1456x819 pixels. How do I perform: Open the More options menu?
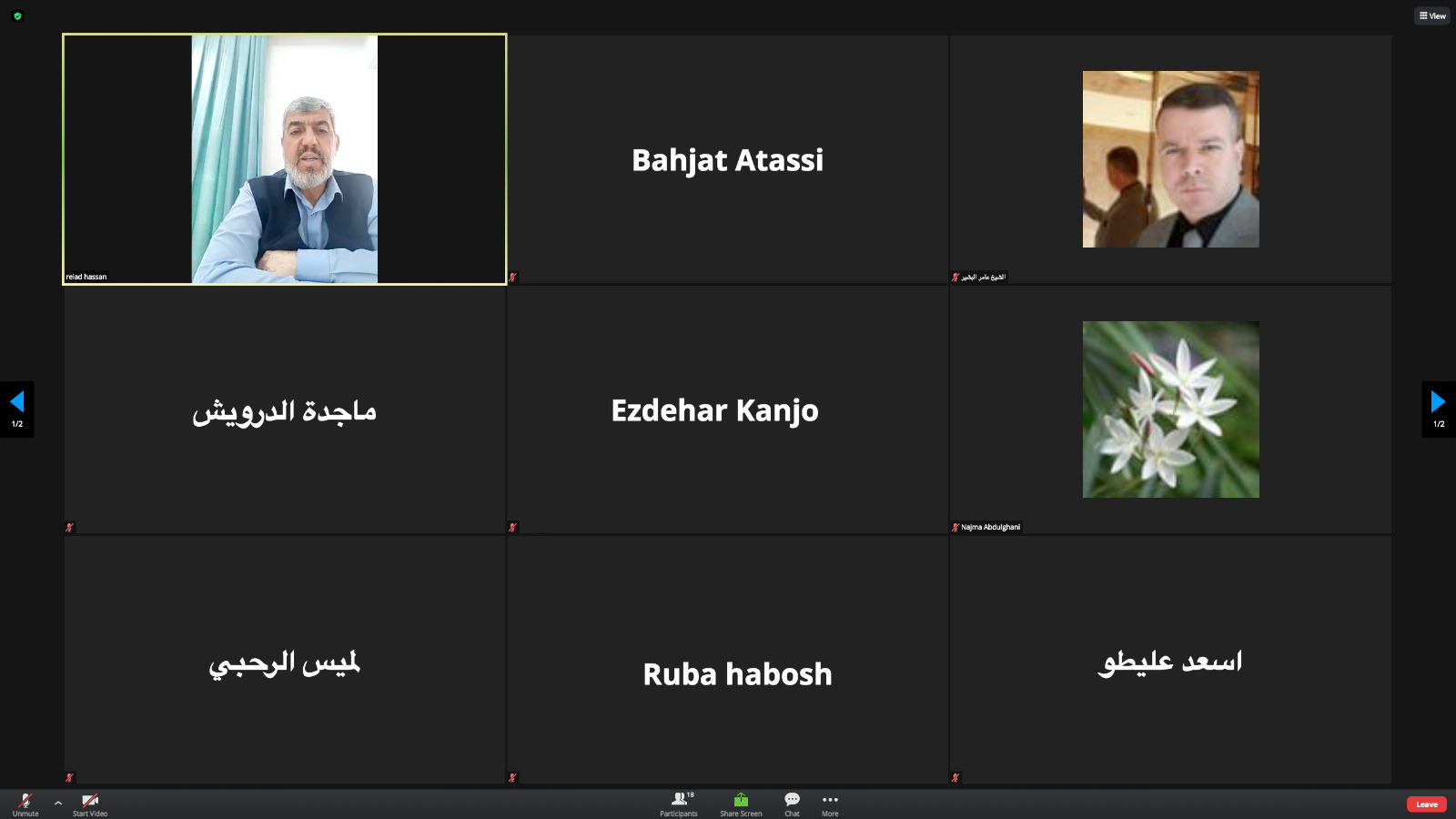point(830,804)
